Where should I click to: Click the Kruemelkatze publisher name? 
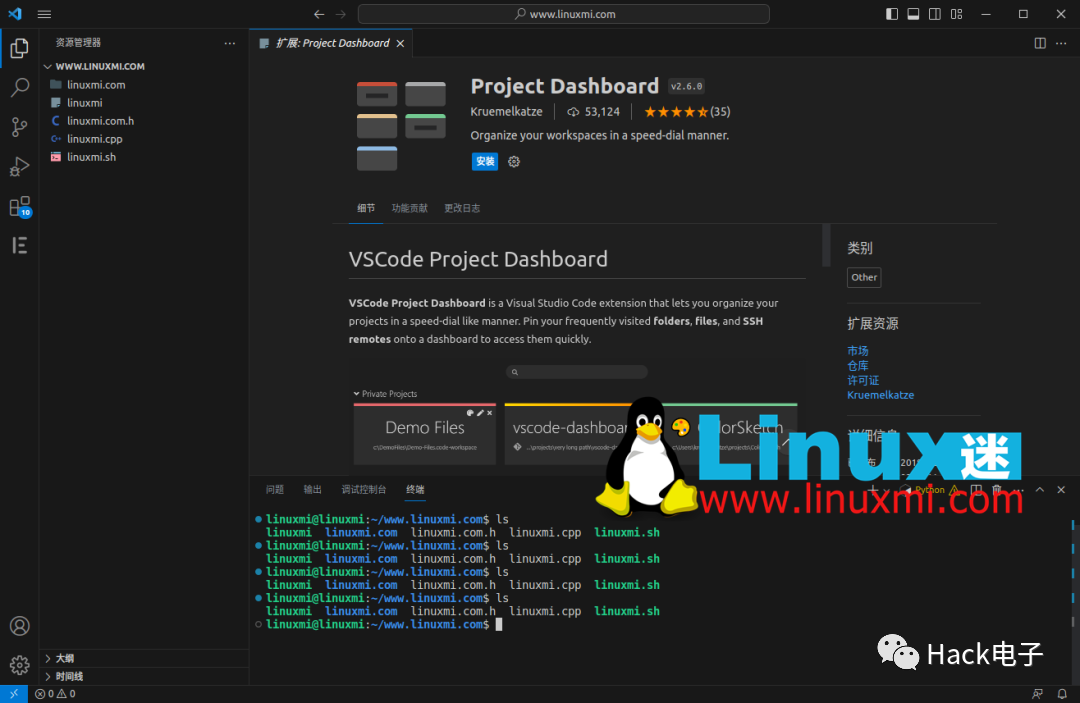click(x=506, y=112)
